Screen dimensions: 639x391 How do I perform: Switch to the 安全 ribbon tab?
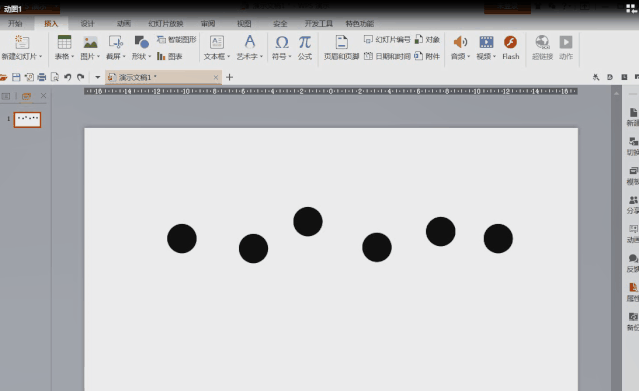click(x=280, y=24)
